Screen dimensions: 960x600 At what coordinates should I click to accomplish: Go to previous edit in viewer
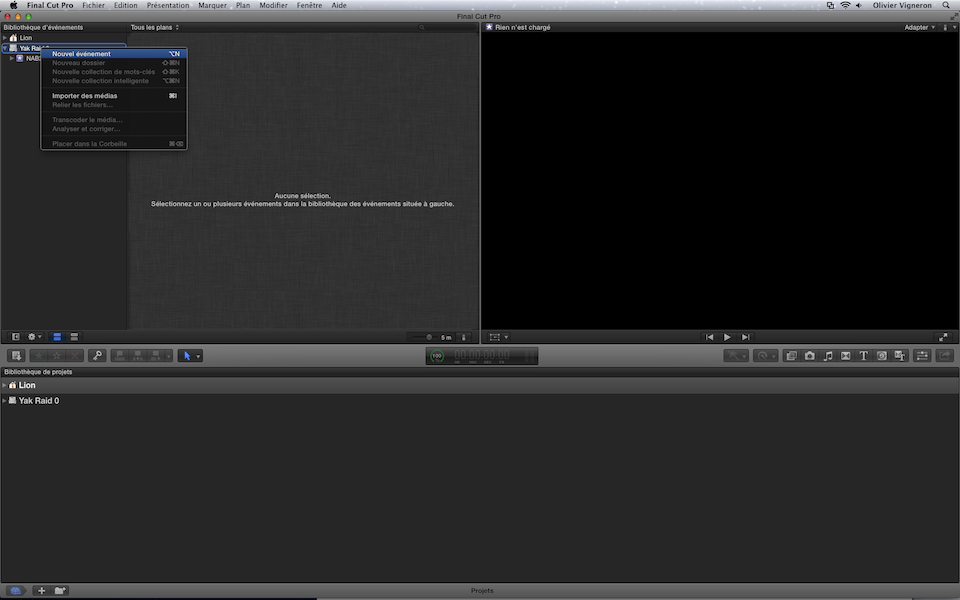(x=709, y=337)
